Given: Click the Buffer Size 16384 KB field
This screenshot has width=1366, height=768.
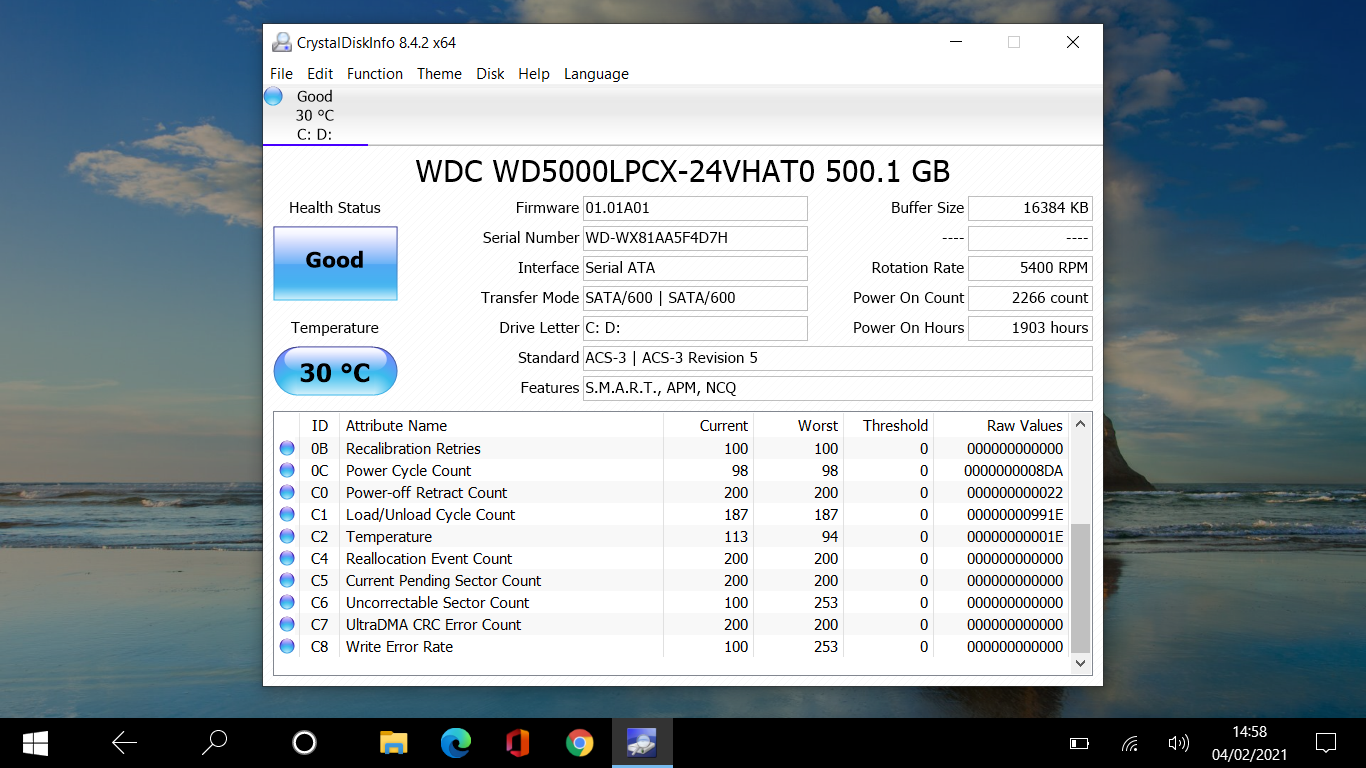Looking at the screenshot, I should point(1030,208).
